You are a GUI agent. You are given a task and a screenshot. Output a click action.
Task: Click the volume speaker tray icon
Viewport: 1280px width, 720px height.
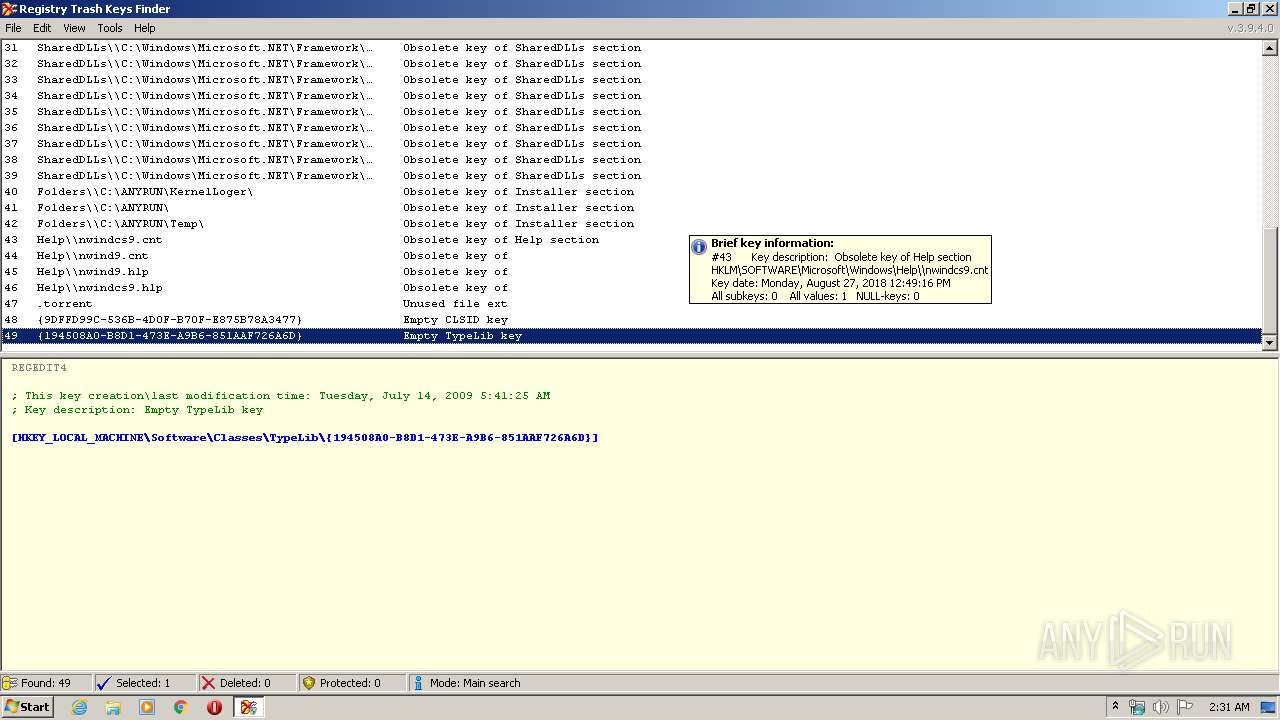[x=1160, y=707]
